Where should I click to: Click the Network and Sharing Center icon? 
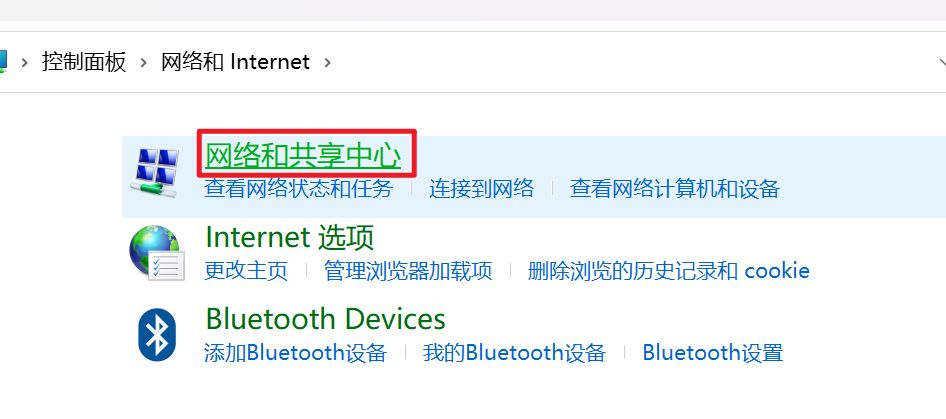tap(156, 173)
